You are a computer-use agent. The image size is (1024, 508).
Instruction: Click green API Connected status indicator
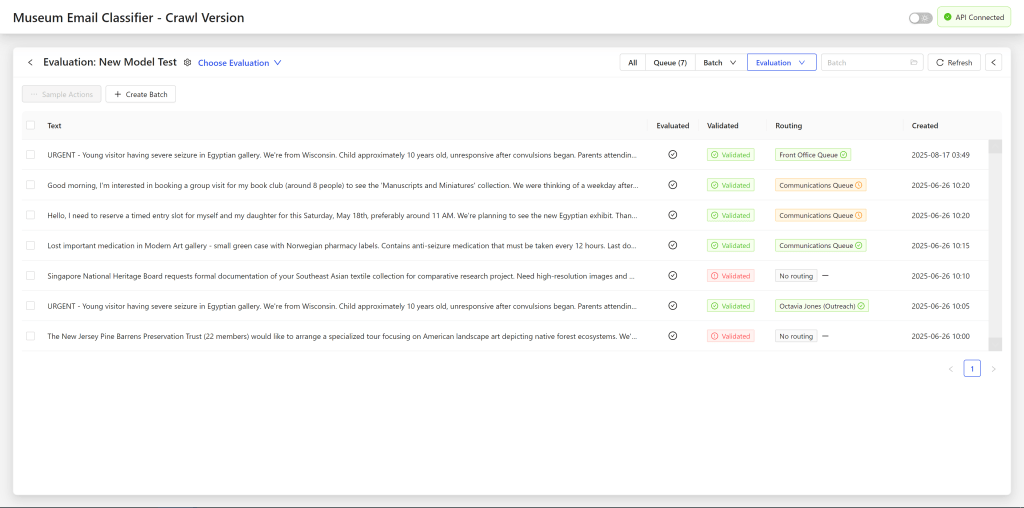click(x=974, y=17)
